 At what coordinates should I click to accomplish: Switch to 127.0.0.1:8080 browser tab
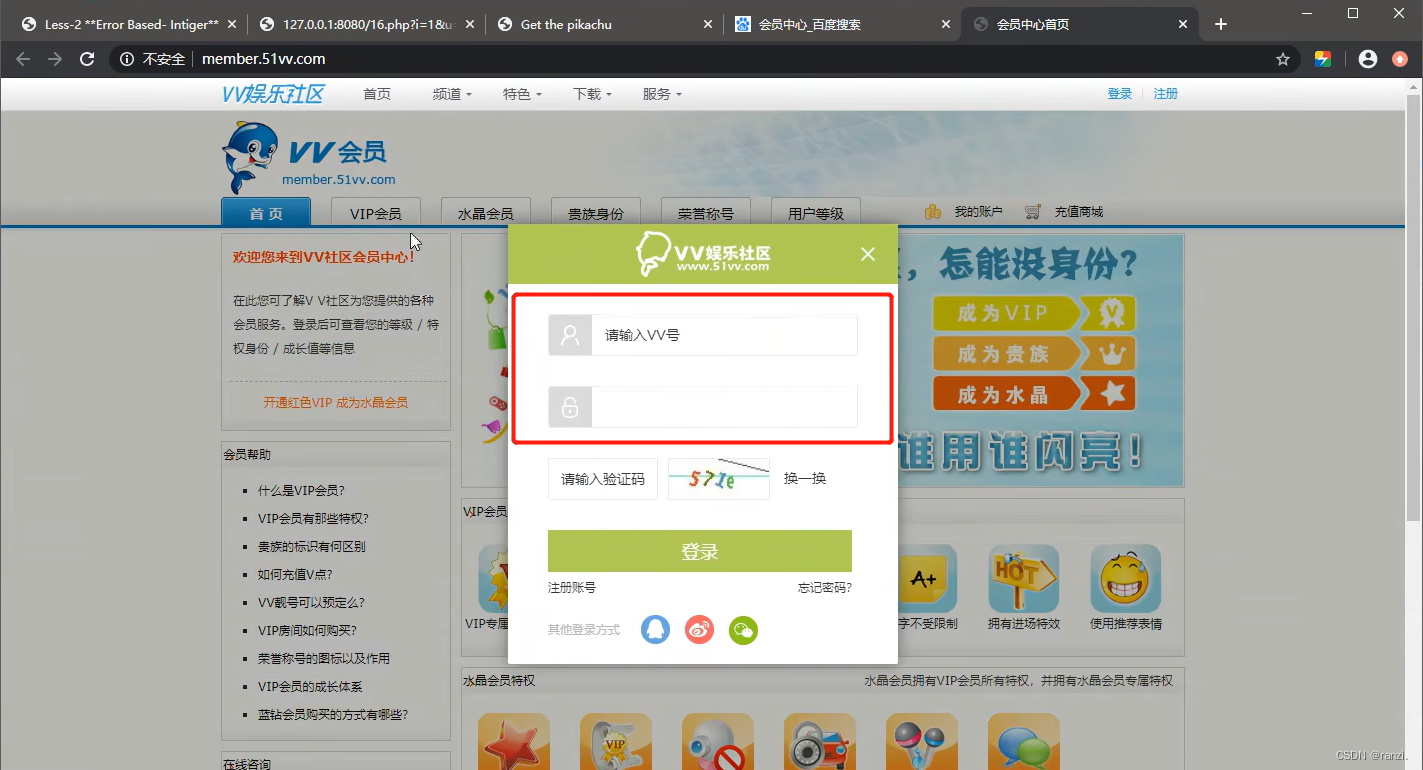tap(366, 24)
